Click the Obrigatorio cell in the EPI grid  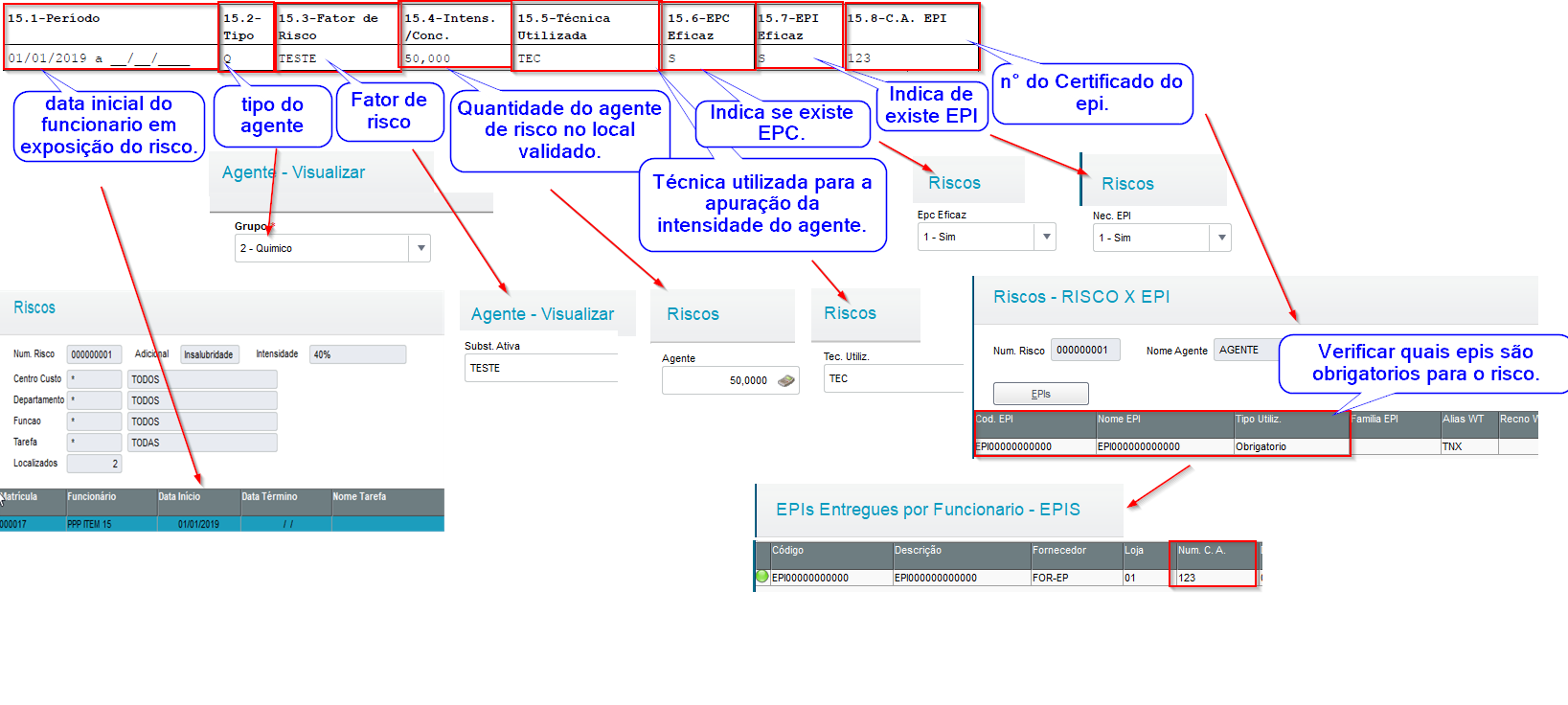pyautogui.click(x=1290, y=446)
